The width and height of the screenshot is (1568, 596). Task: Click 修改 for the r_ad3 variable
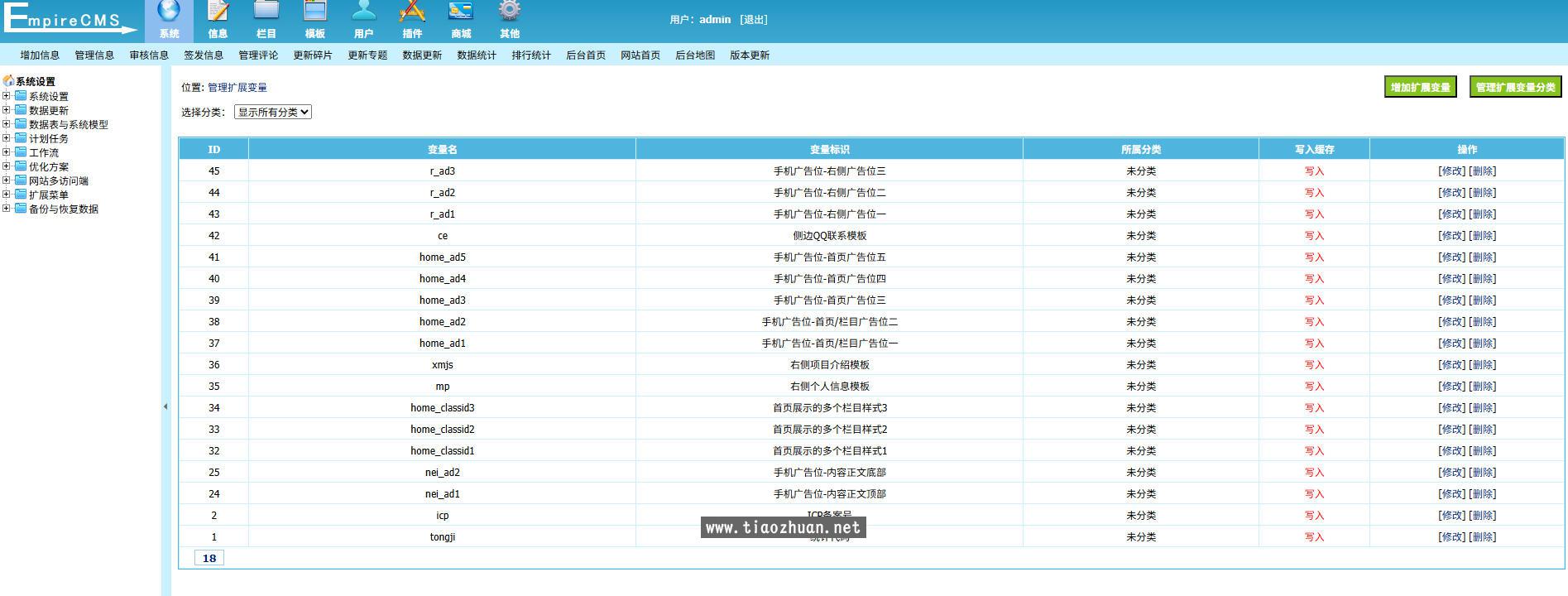click(x=1451, y=171)
